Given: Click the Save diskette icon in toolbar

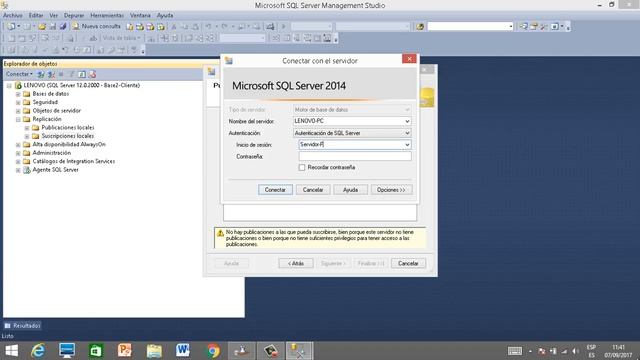Looking at the screenshot, I should [53, 27].
